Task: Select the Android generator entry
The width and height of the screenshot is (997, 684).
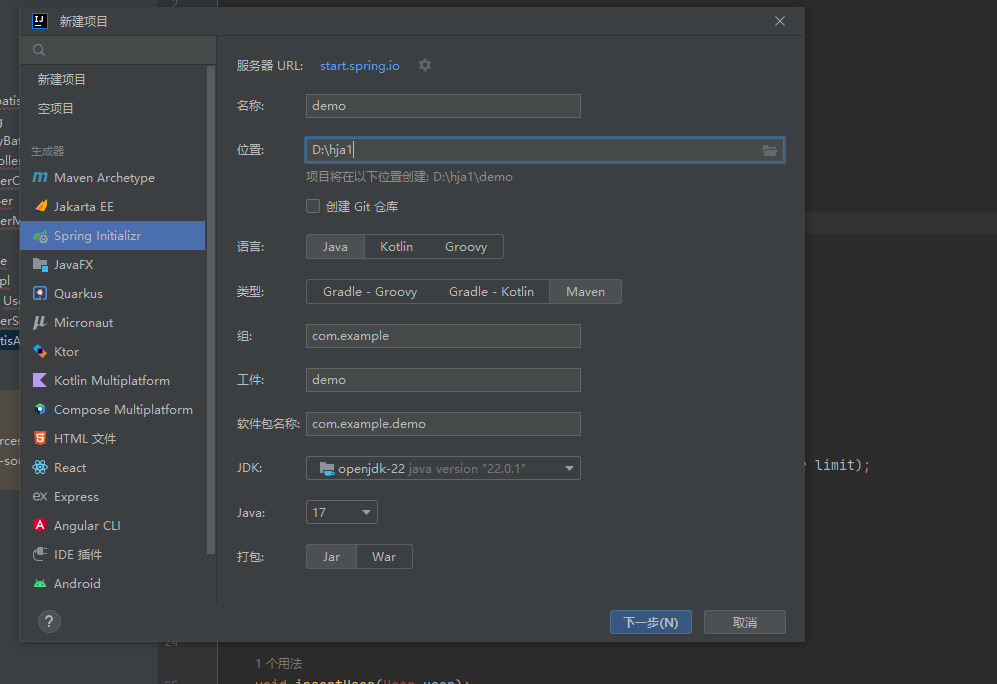Action: click(113, 583)
